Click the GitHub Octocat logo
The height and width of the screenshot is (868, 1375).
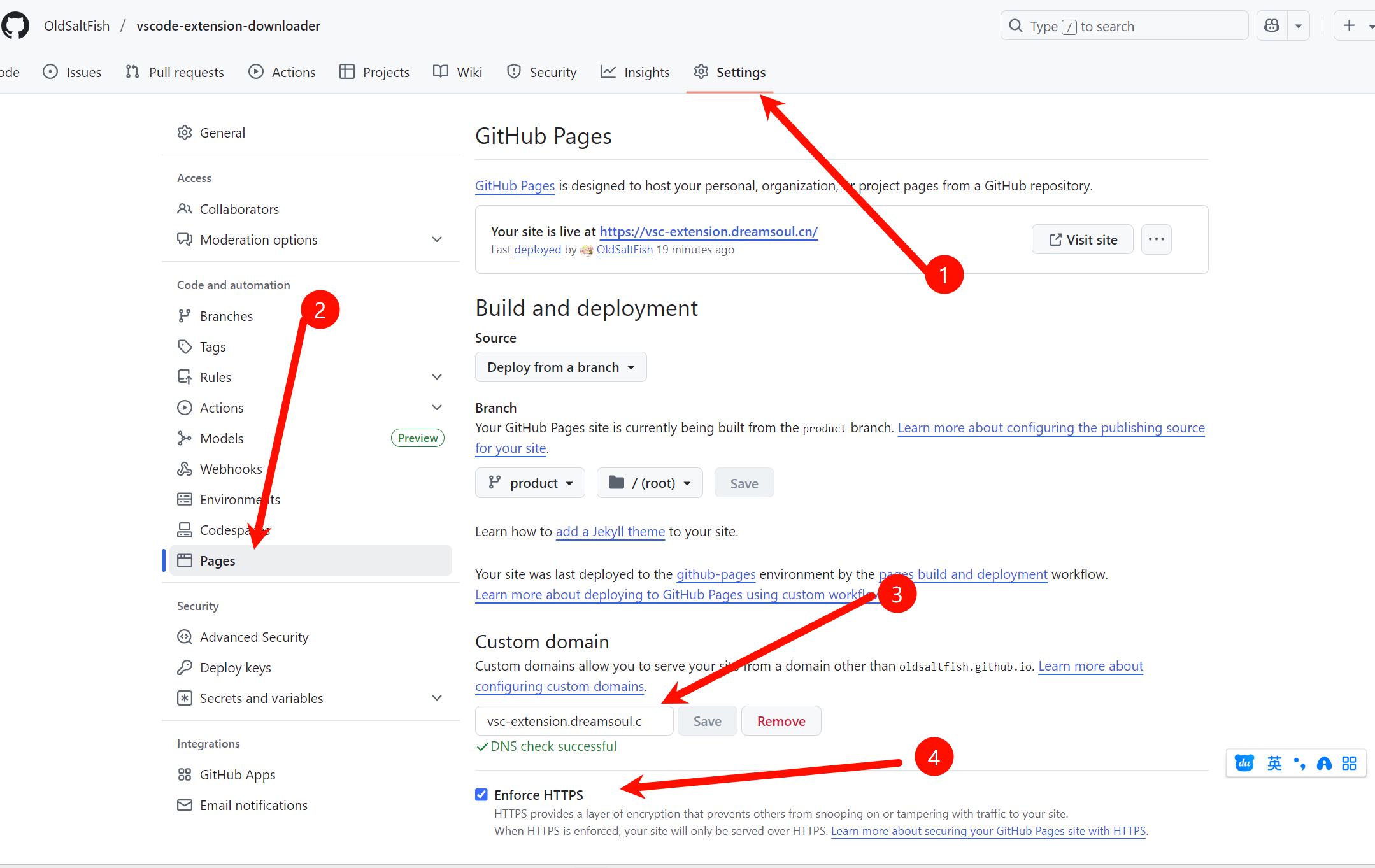pos(15,25)
